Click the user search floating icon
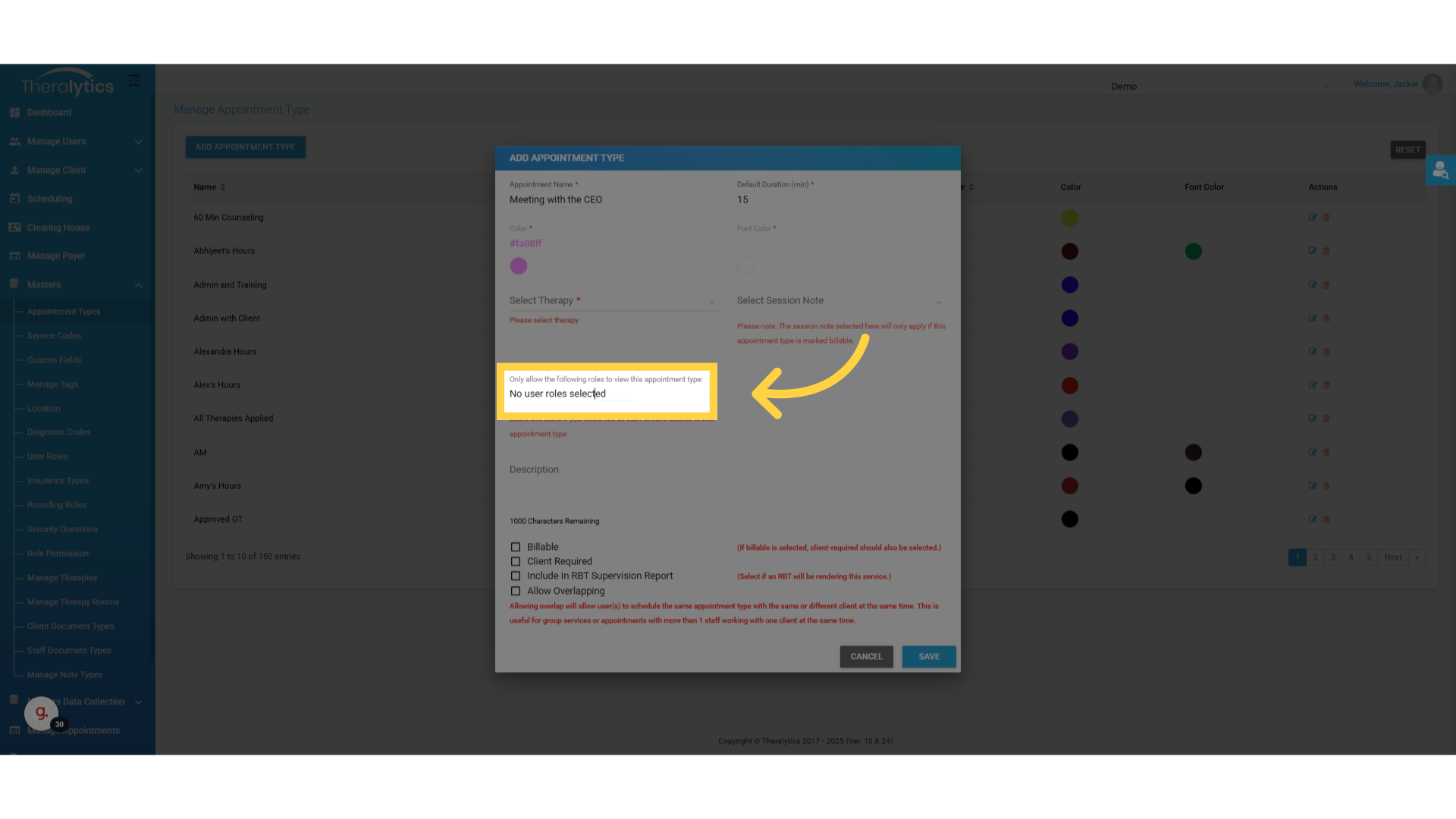The width and height of the screenshot is (1456, 819). (x=1440, y=171)
